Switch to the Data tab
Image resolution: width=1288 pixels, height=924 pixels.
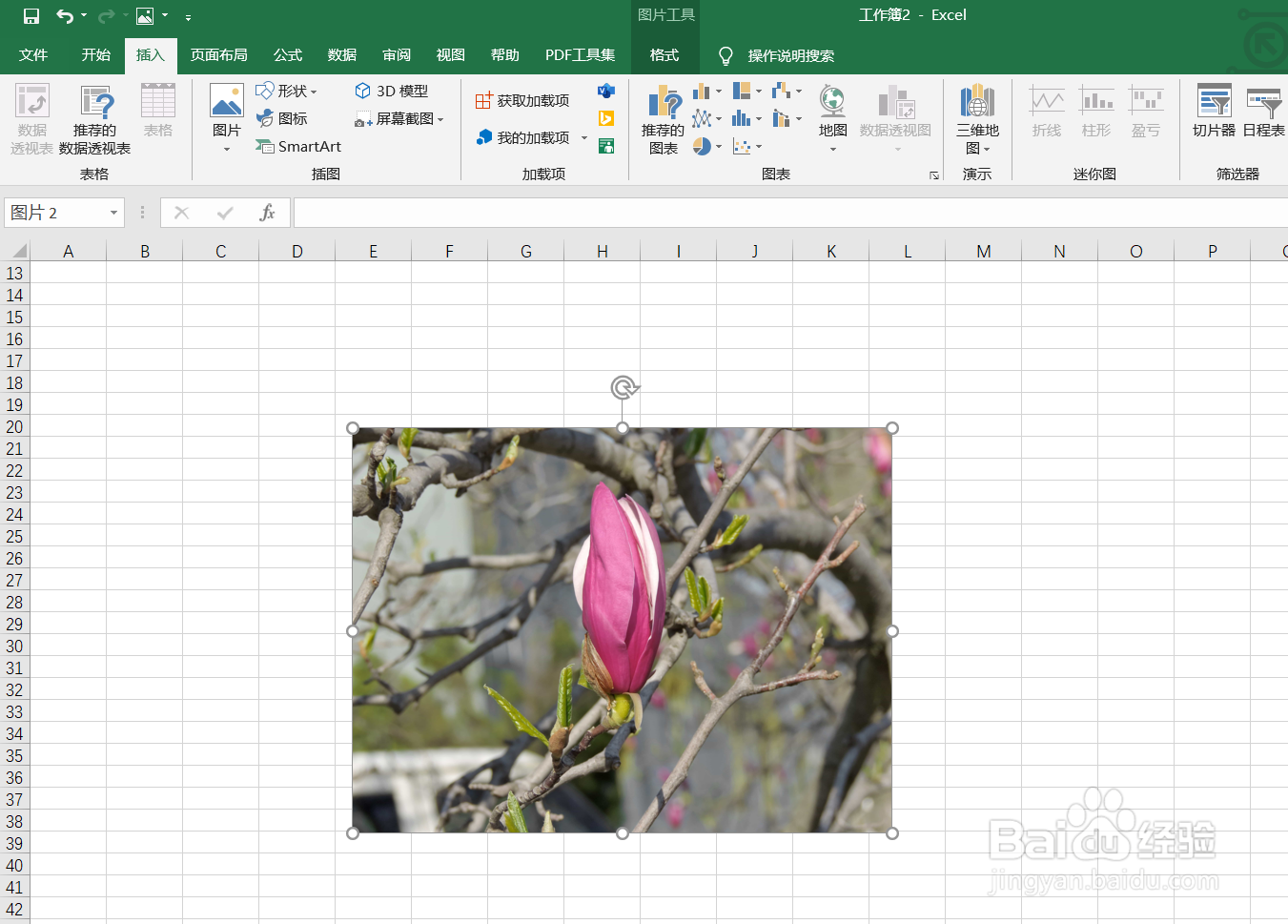tap(342, 55)
